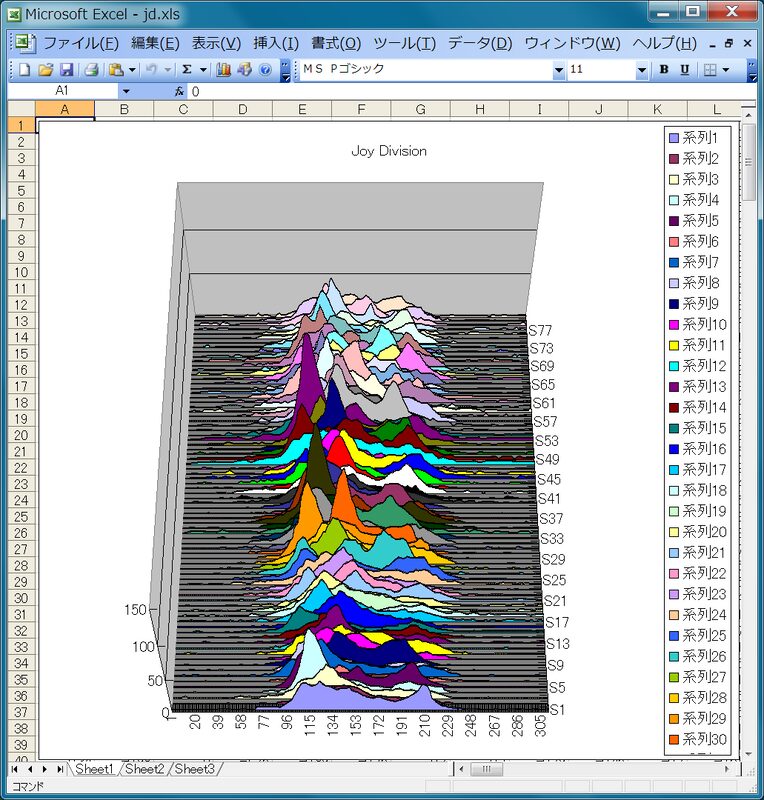Jump to the first sheet tab
The image size is (764, 800).
pyautogui.click(x=15, y=769)
